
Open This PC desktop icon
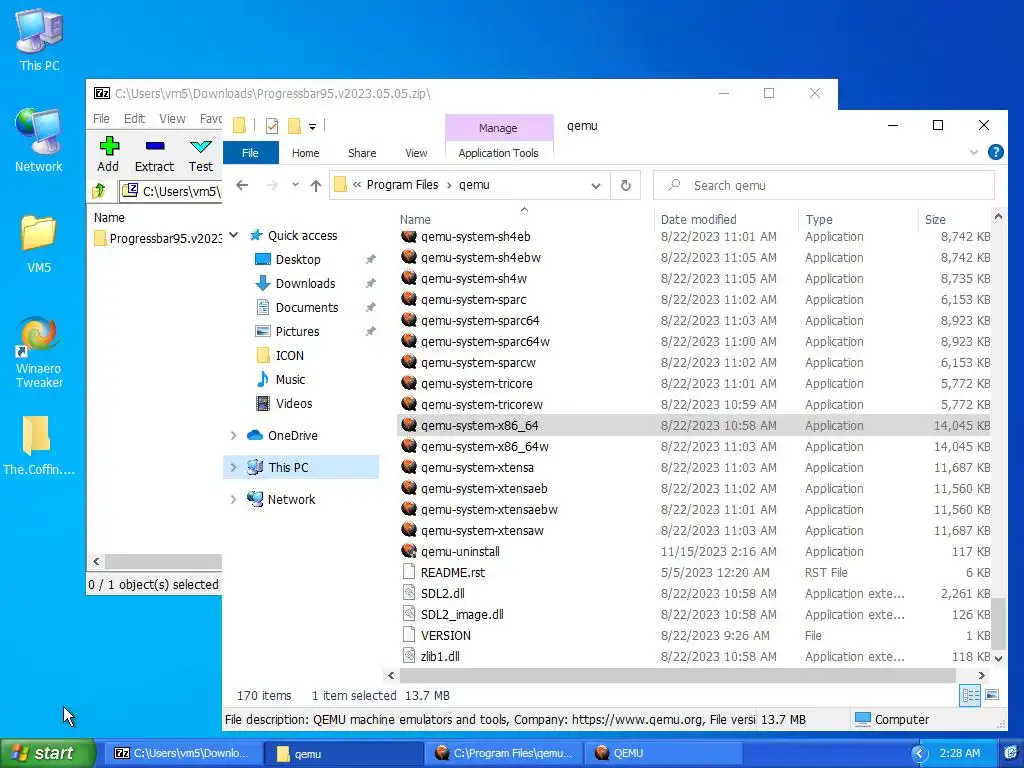(39, 40)
